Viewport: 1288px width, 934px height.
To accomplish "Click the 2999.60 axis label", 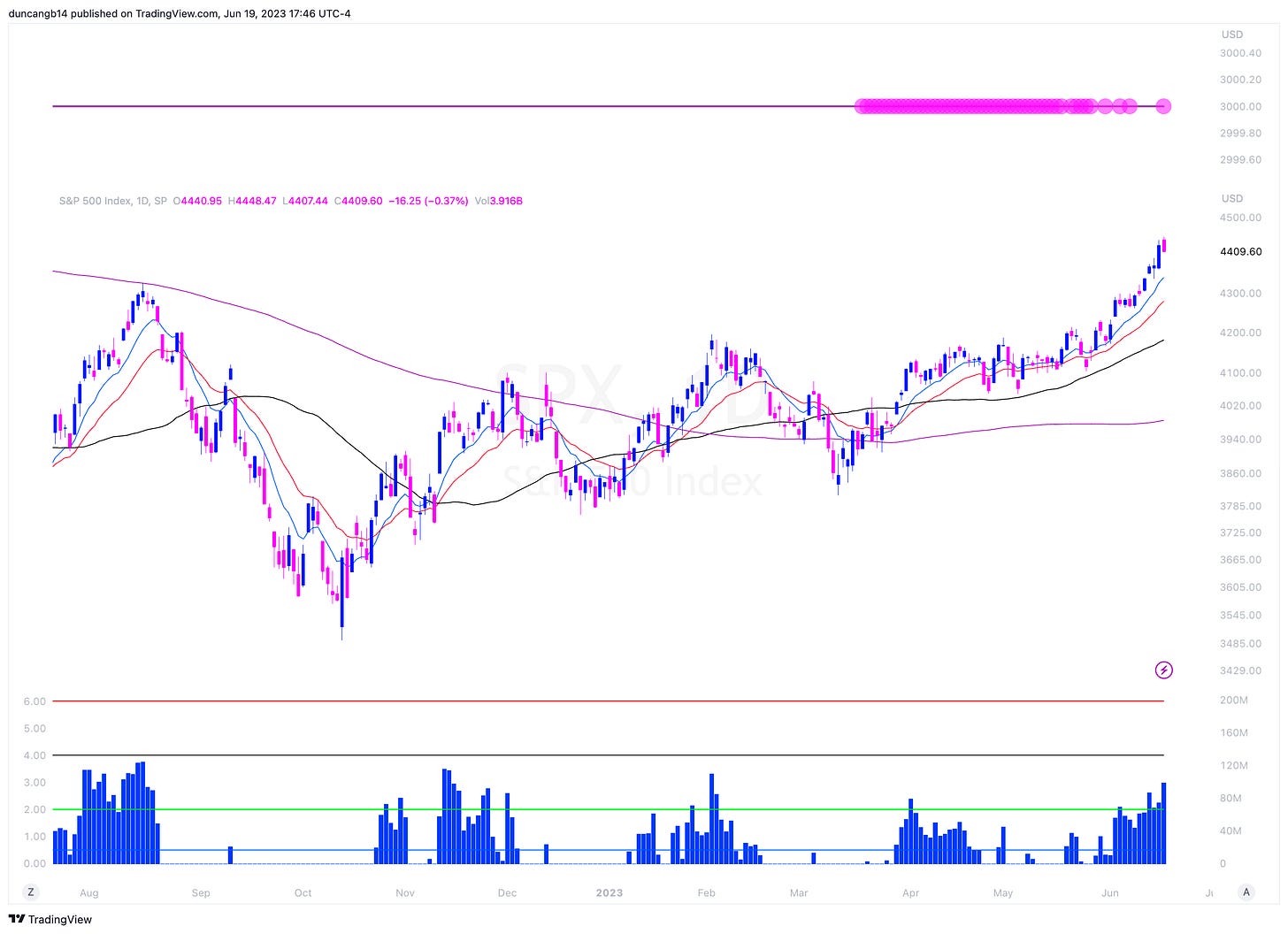I will pyautogui.click(x=1241, y=160).
